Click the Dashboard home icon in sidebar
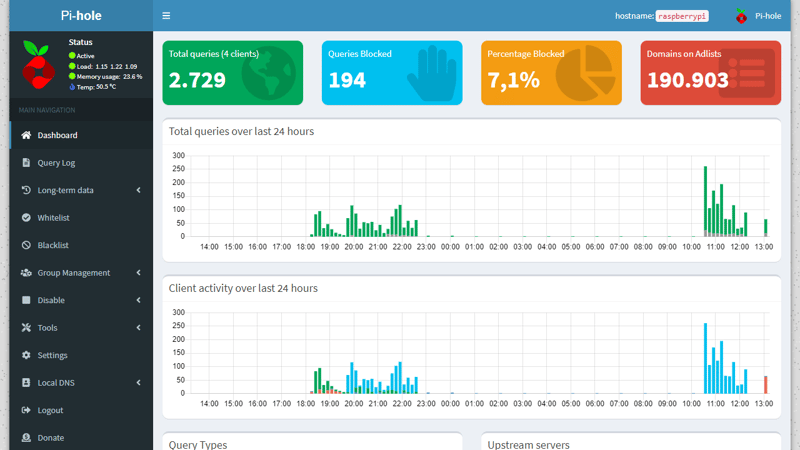The width and height of the screenshot is (800, 450). 26,135
